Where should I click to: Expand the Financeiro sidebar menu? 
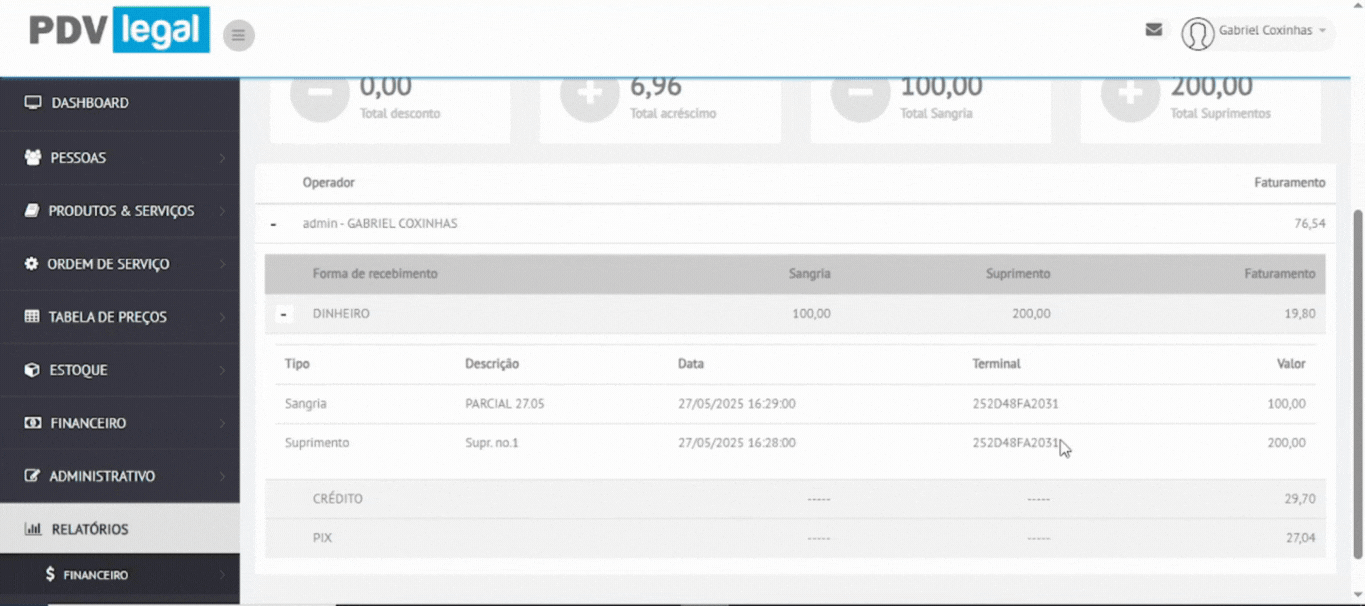tap(88, 423)
